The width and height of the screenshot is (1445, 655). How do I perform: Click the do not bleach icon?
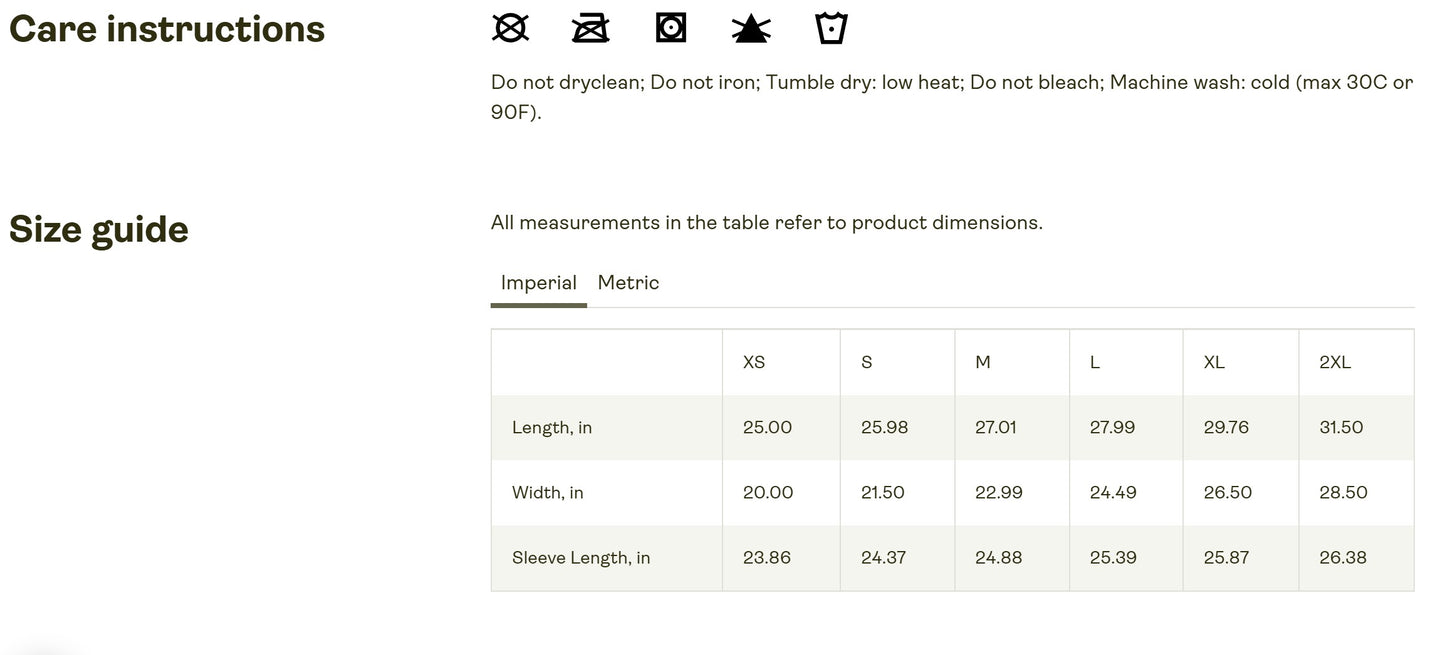[750, 29]
